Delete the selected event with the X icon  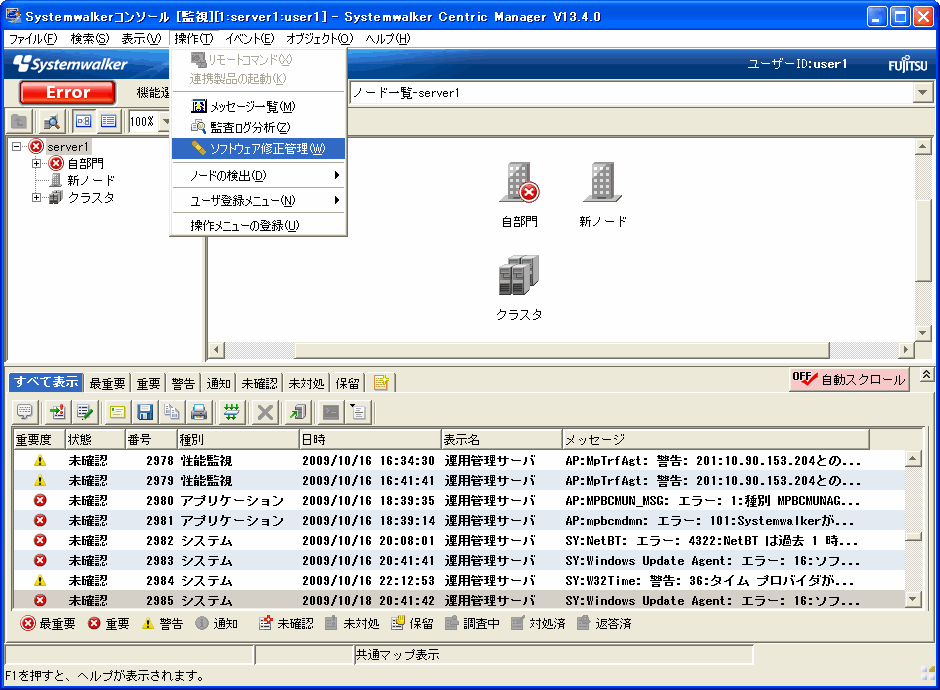click(265, 411)
